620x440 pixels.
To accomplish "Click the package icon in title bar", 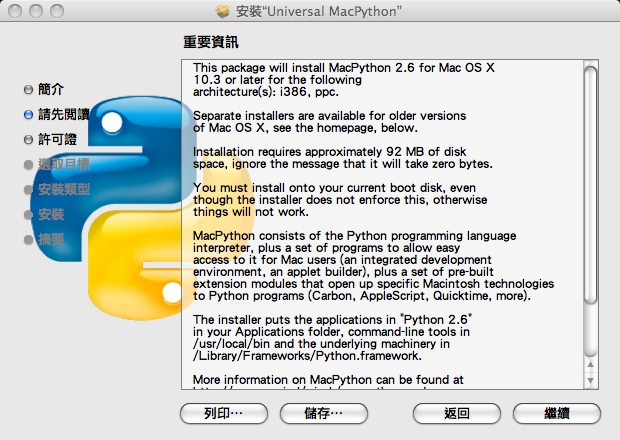I will point(223,11).
